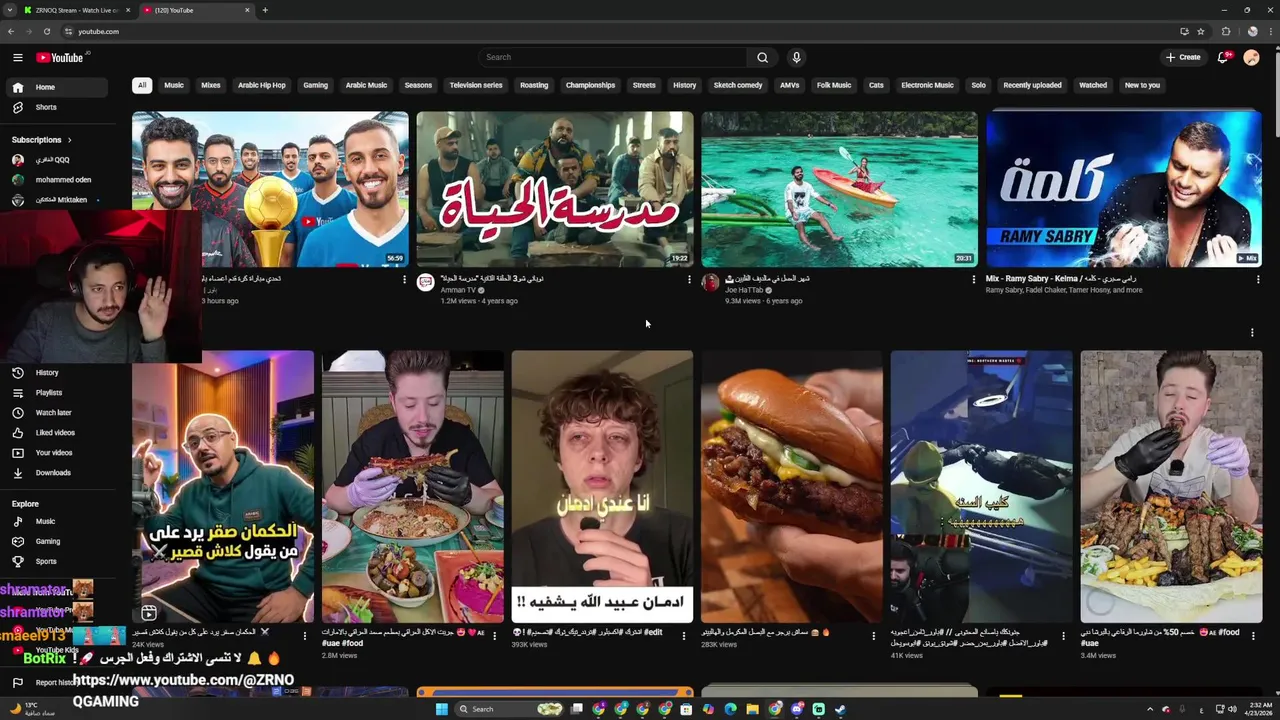Open more options for the burger Short
The width and height of the screenshot is (1280, 720).
[874, 635]
